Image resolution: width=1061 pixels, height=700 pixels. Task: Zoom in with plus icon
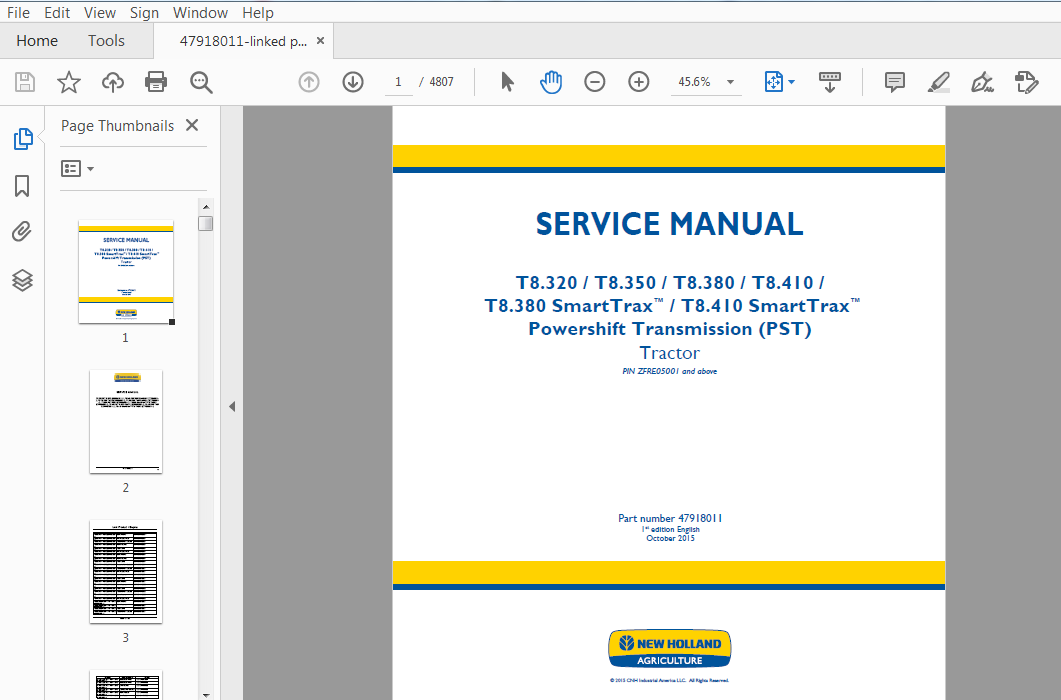pos(638,82)
